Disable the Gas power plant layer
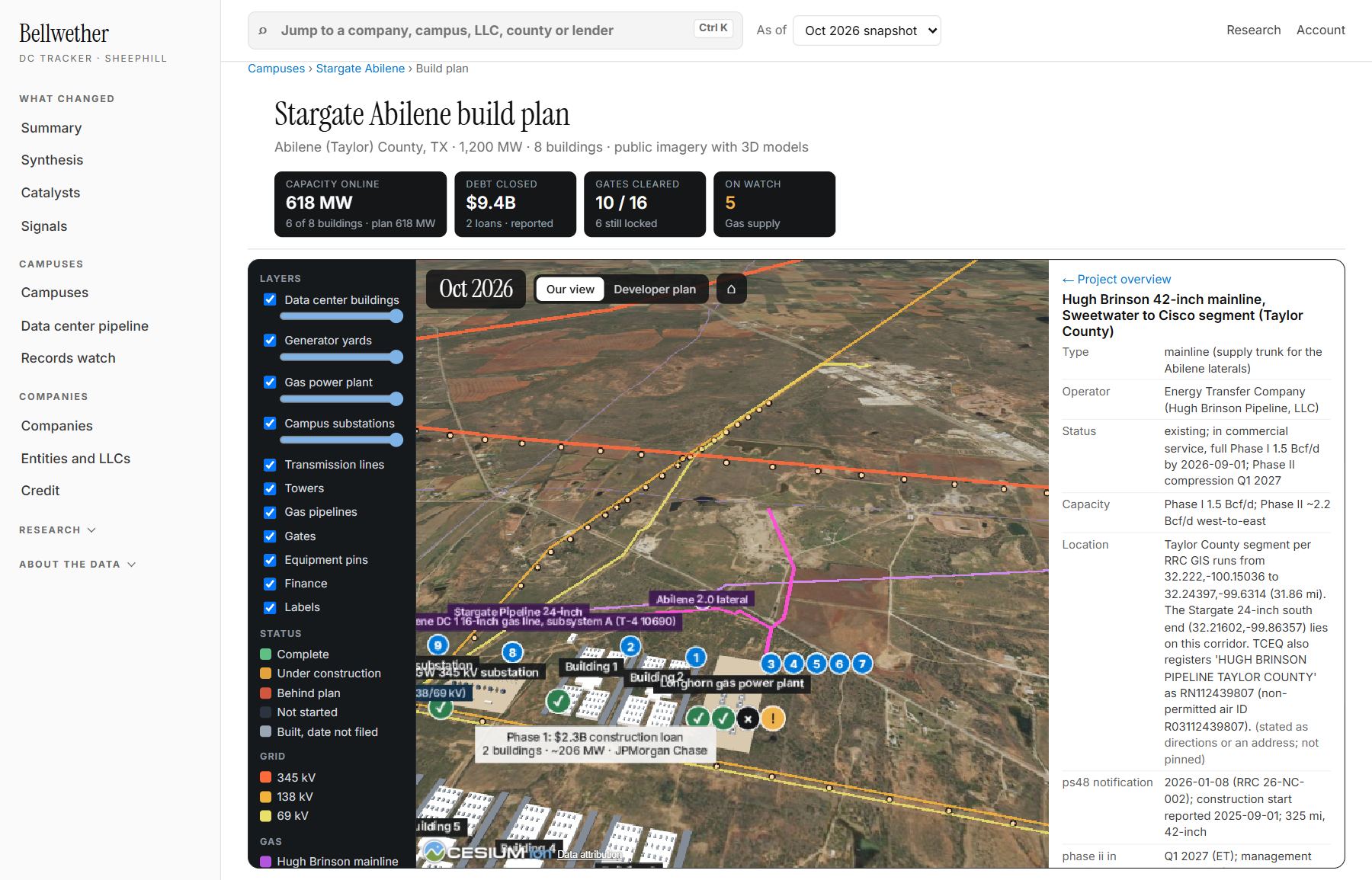This screenshot has height=880, width=1372. [270, 382]
